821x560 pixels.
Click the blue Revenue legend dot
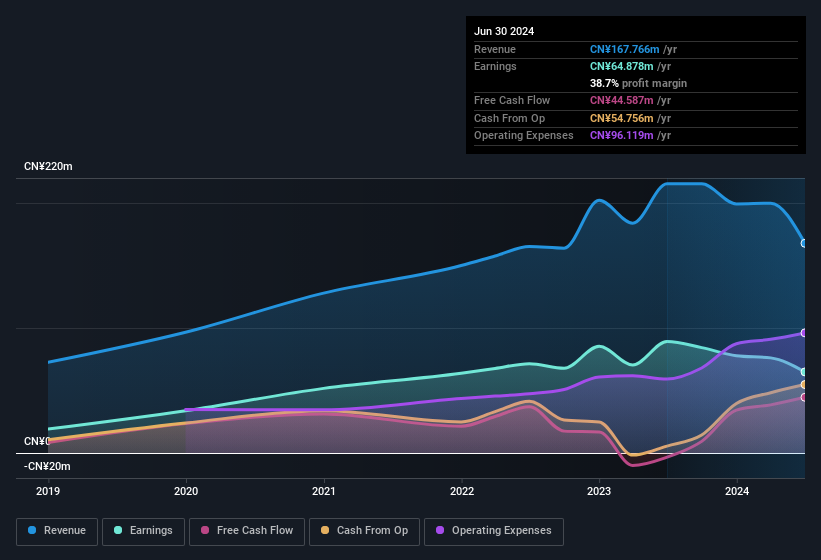pyautogui.click(x=33, y=531)
